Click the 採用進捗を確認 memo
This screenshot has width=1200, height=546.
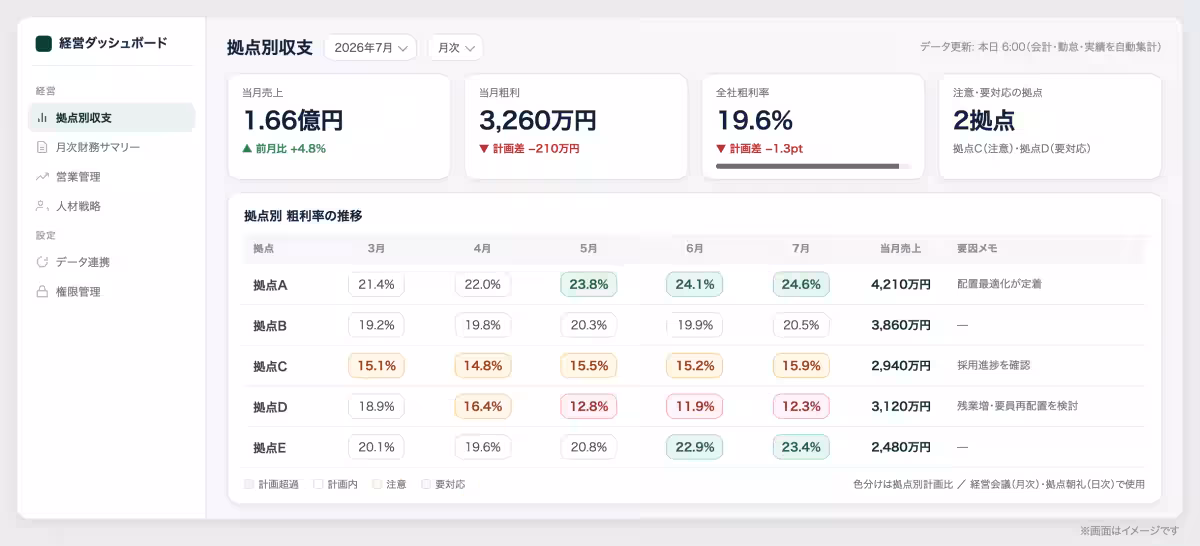(x=993, y=366)
